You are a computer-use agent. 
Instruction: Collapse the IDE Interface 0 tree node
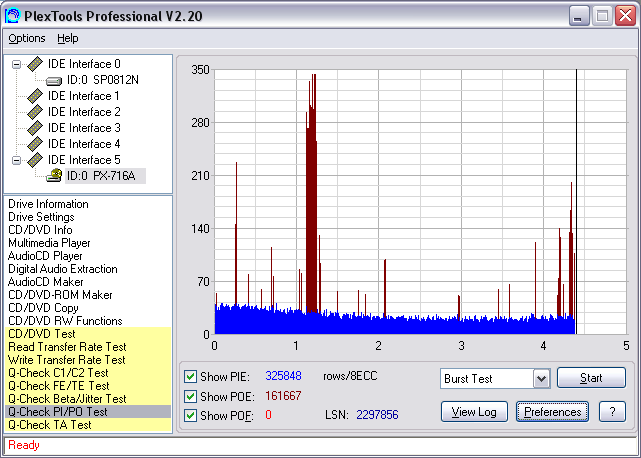[16, 64]
